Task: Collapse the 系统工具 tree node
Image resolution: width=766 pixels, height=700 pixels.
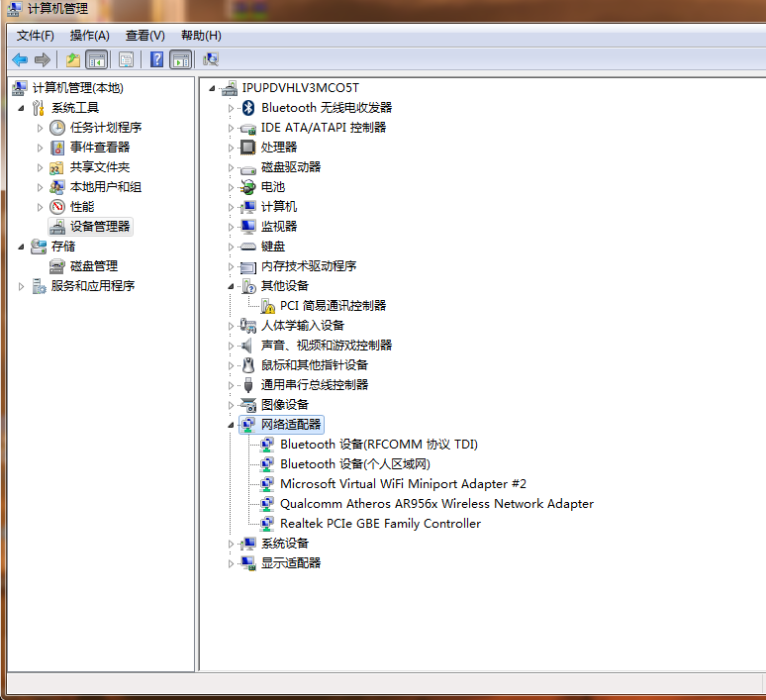Action: 21,108
